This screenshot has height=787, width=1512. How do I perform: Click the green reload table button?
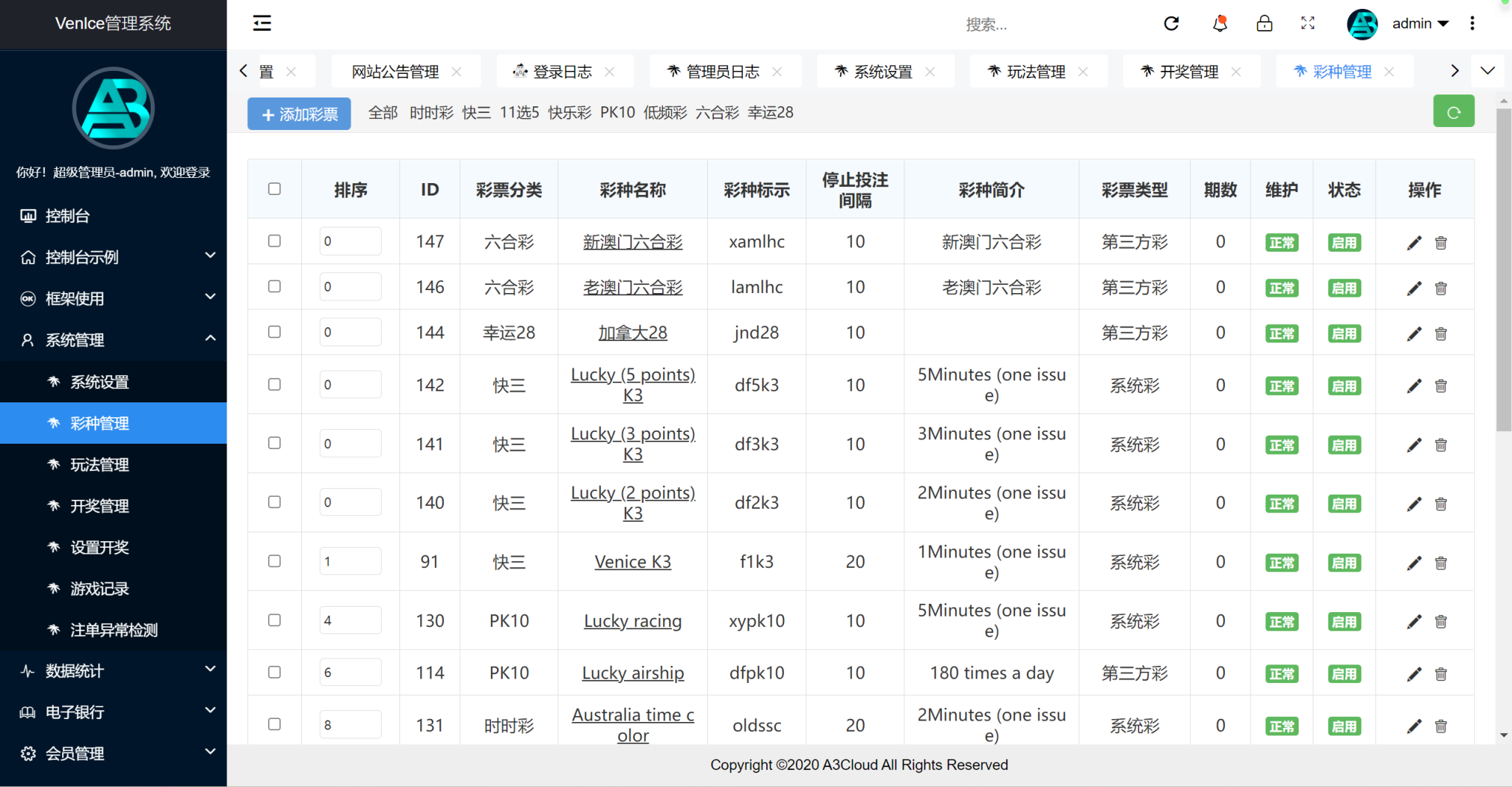click(x=1453, y=112)
